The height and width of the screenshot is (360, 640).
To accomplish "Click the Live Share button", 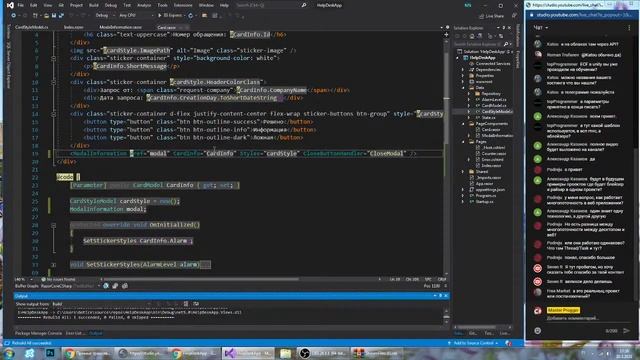I will pyautogui.click(x=492, y=16).
